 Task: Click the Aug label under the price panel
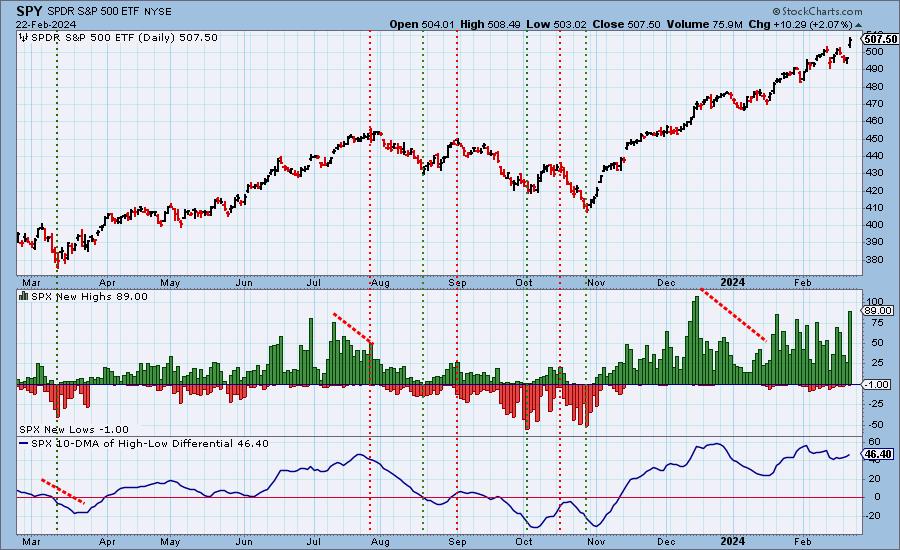[x=381, y=282]
